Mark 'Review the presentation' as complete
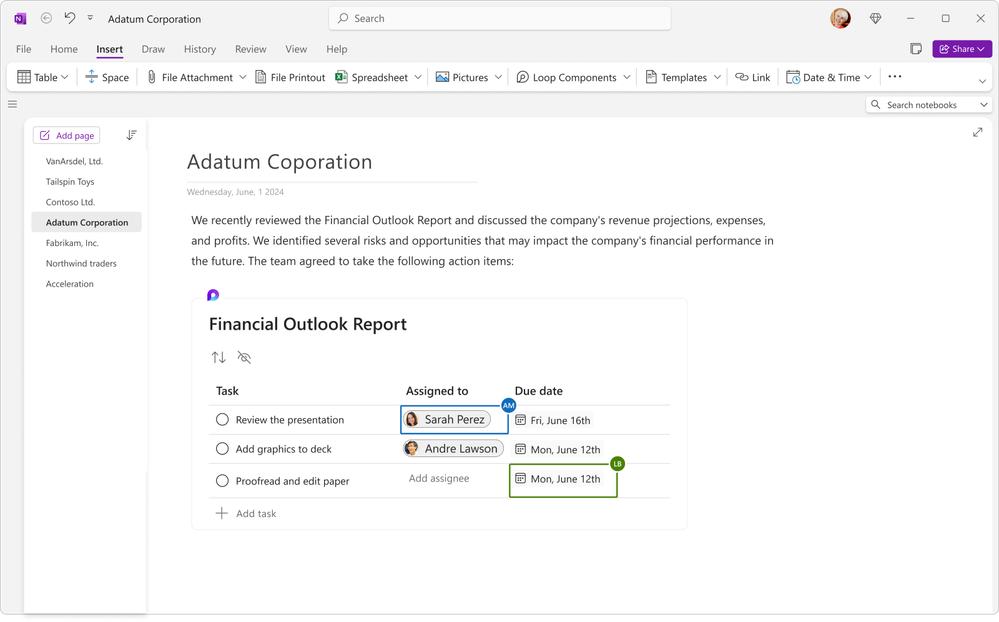Screen dimensions: 999x622 (x=222, y=419)
